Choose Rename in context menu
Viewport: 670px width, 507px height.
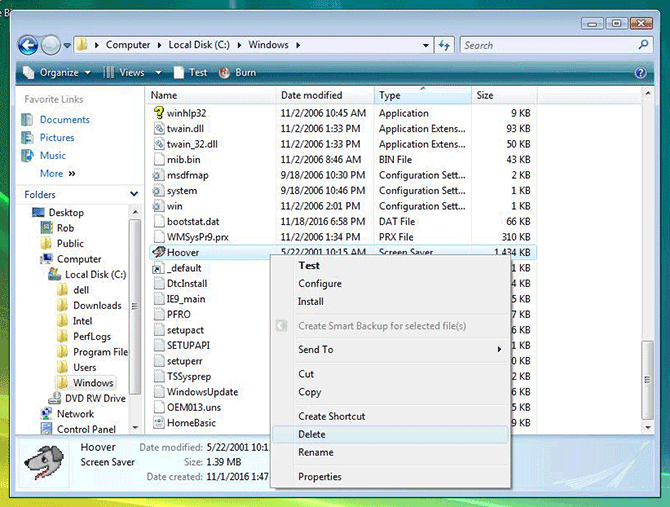[x=391, y=452]
